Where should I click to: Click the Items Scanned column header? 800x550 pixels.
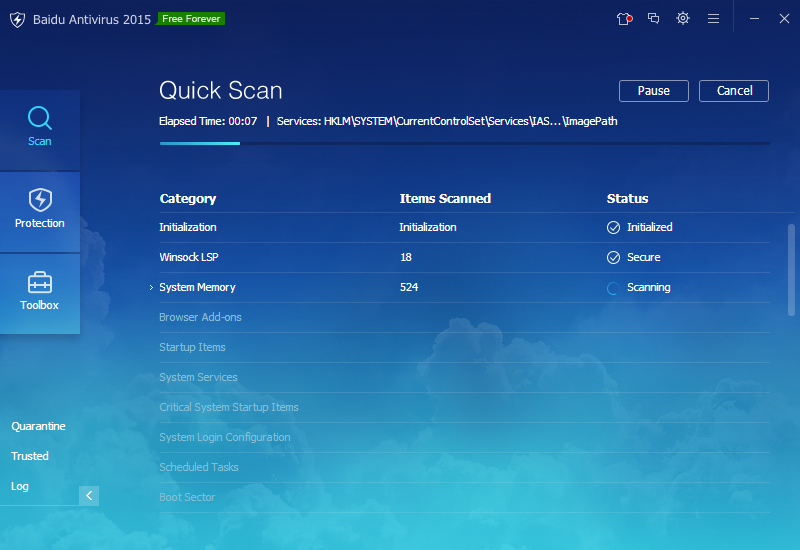click(445, 198)
